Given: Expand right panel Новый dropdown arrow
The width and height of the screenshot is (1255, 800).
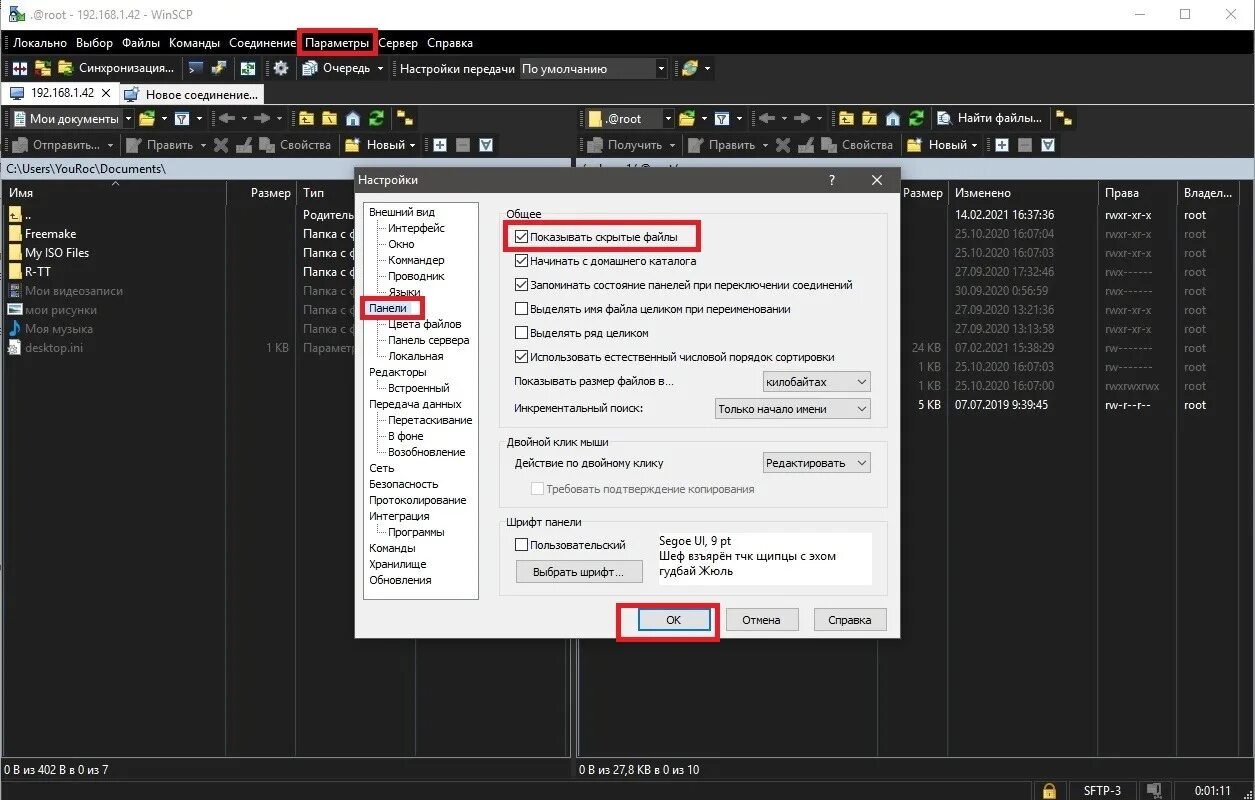Looking at the screenshot, I should click(x=974, y=145).
